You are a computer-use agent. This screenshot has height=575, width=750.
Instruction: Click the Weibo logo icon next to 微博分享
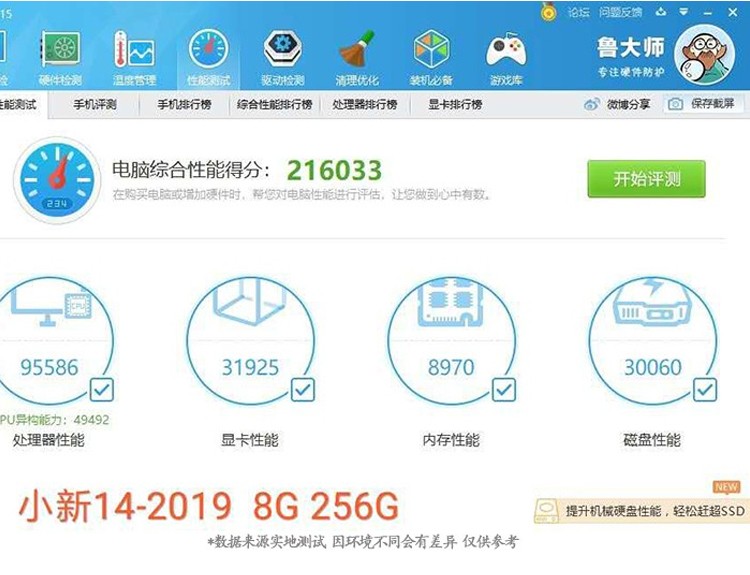point(592,104)
